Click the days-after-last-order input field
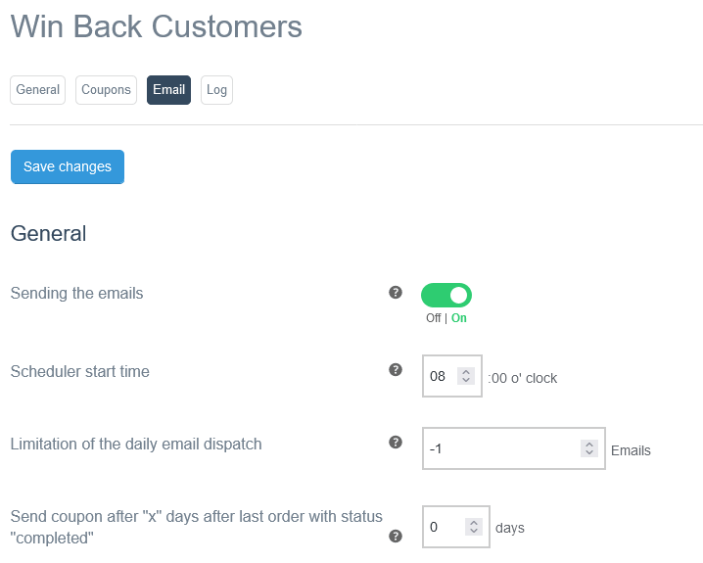This screenshot has height=563, width=703. [442, 527]
